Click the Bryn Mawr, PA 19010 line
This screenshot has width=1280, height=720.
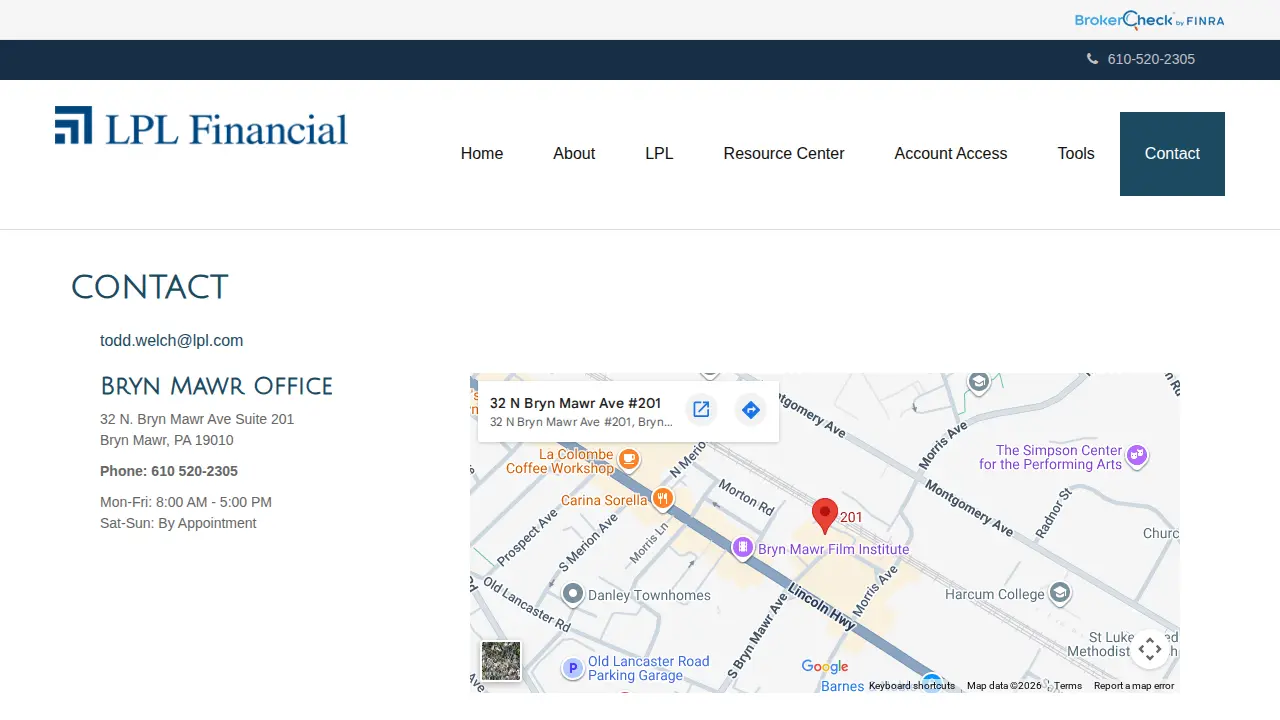tap(167, 440)
